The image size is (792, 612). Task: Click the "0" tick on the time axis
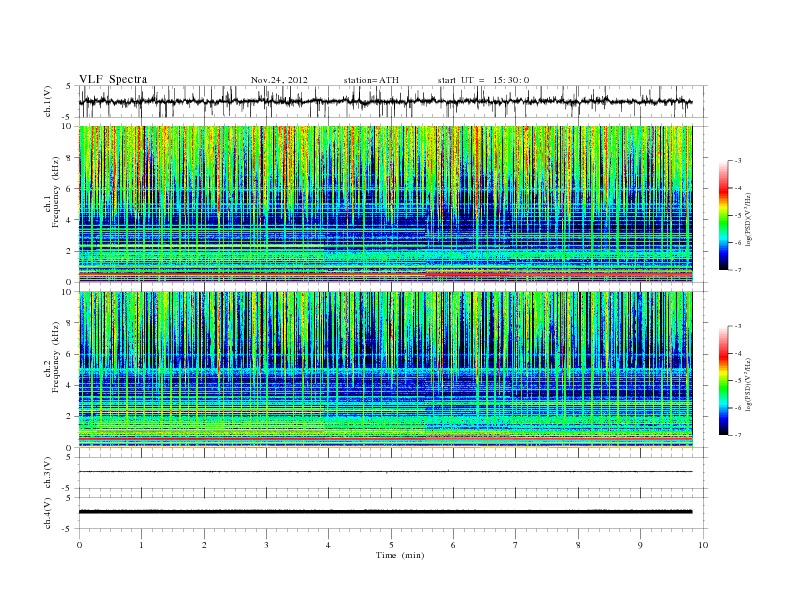(79, 545)
